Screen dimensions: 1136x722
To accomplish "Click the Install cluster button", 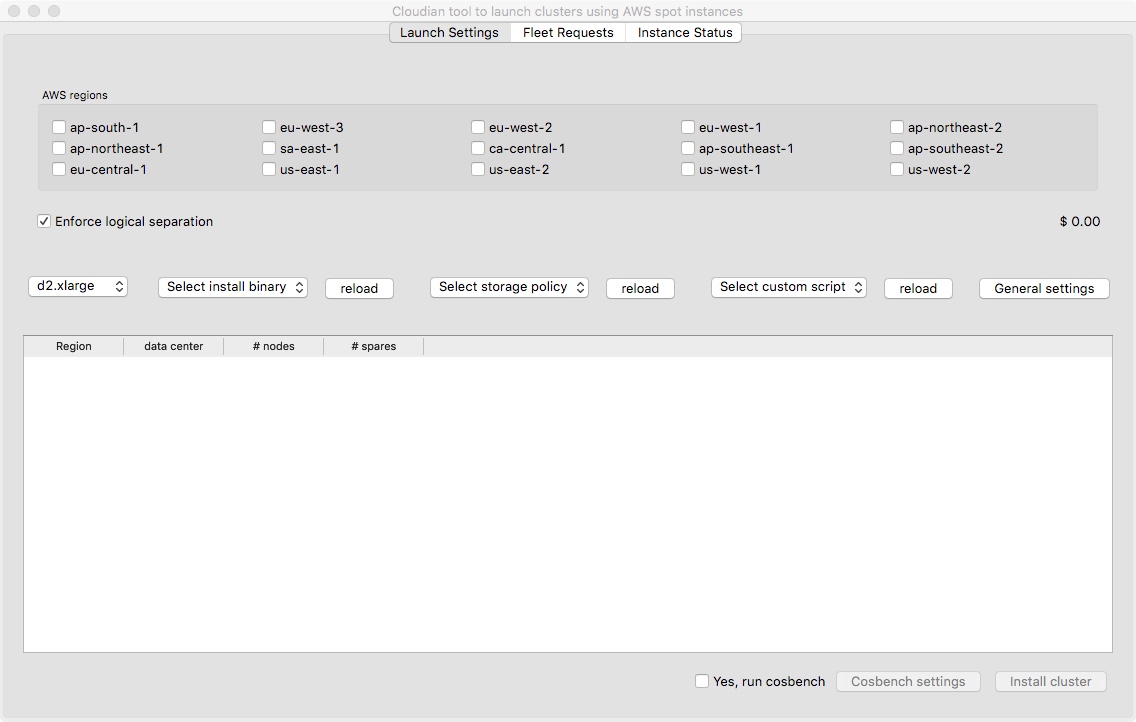I will pyautogui.click(x=1050, y=681).
